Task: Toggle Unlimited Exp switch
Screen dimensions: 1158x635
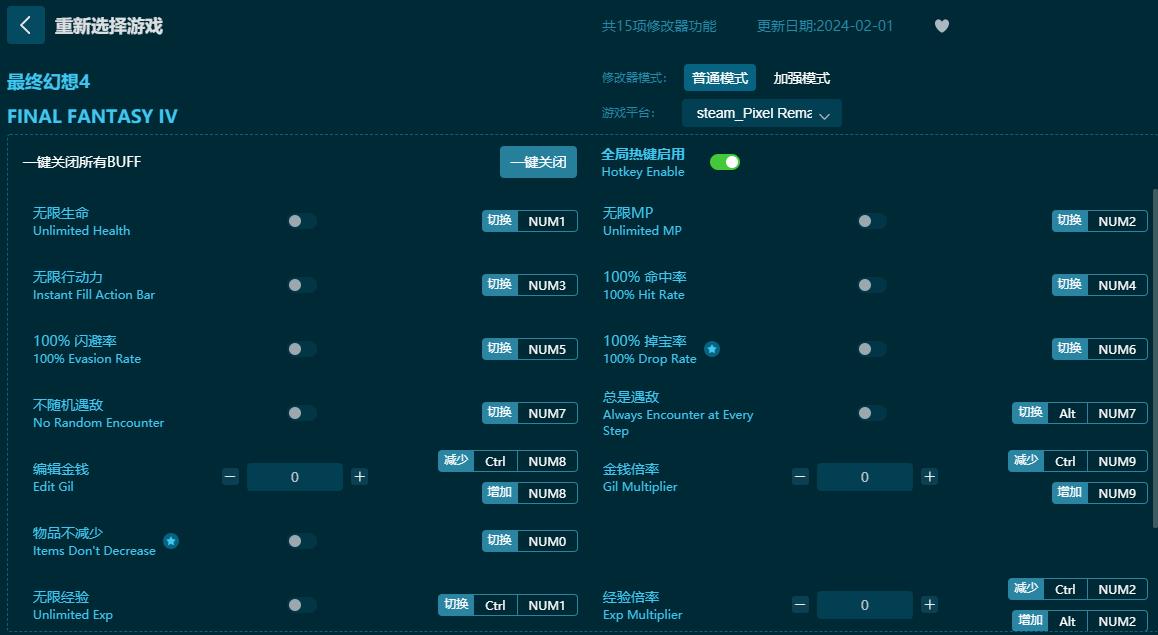Action: (x=302, y=605)
